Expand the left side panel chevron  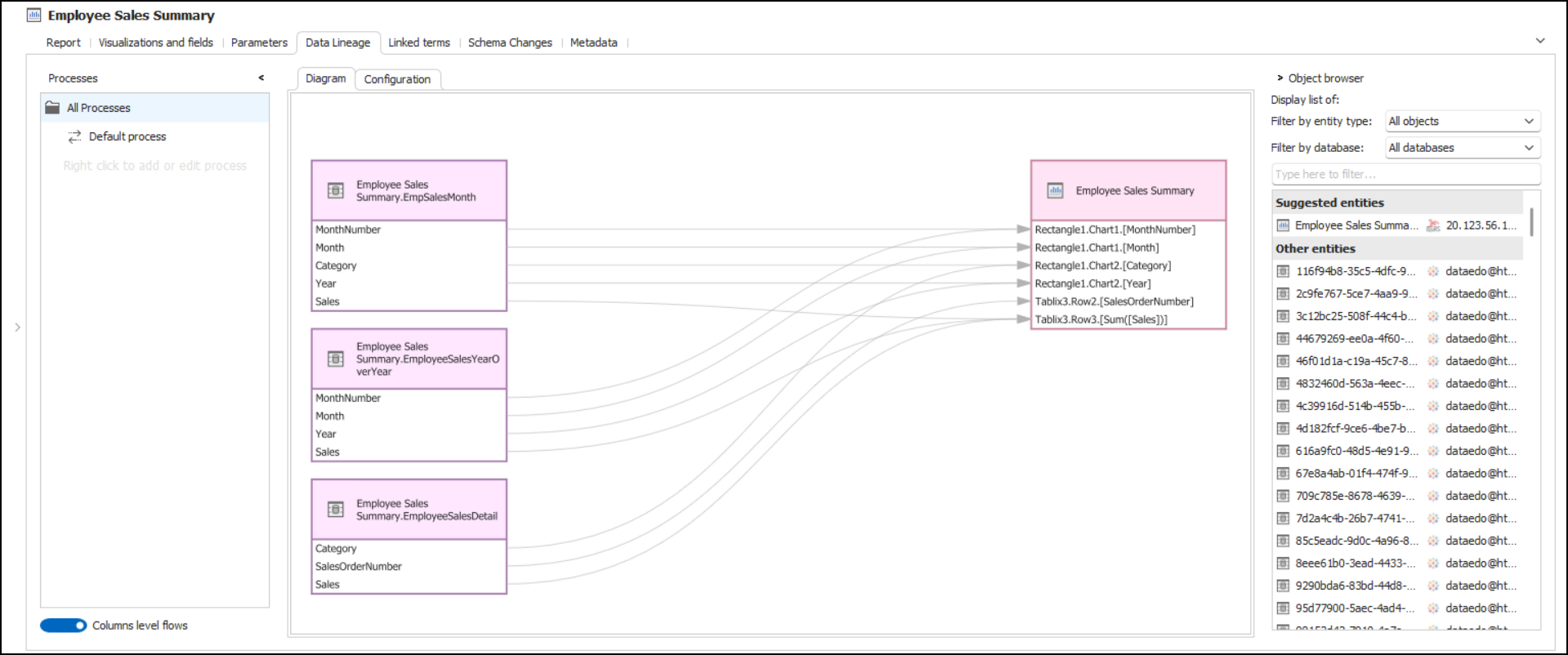17,327
